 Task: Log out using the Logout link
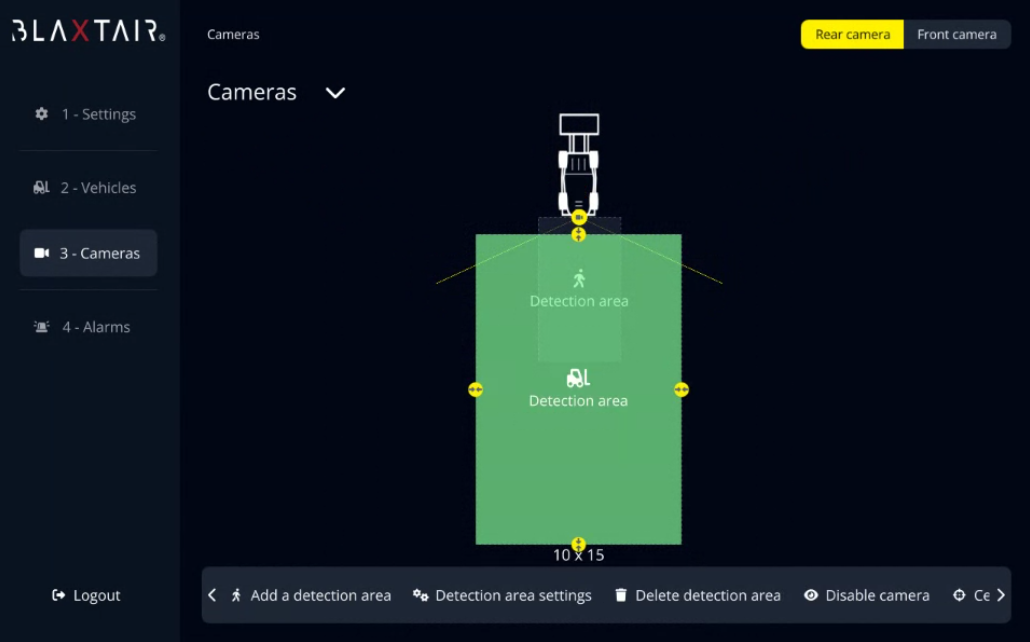click(x=86, y=595)
